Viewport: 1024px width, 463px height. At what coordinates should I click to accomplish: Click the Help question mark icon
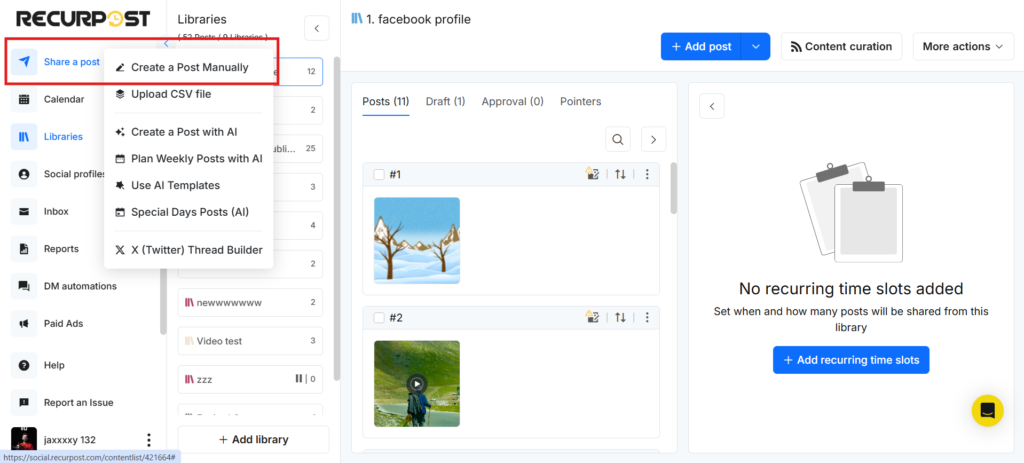tap(24, 365)
